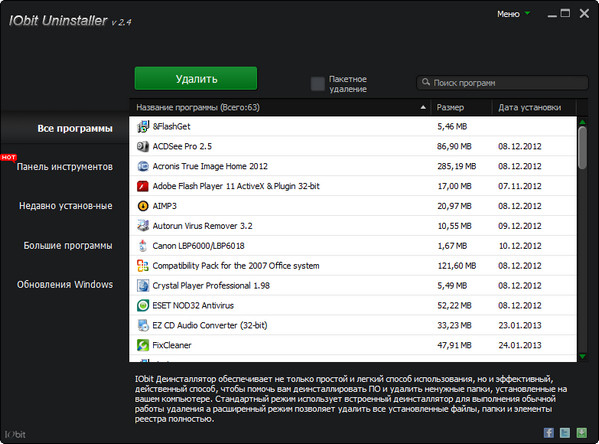
Task: Click the search magnifier icon
Action: click(426, 82)
